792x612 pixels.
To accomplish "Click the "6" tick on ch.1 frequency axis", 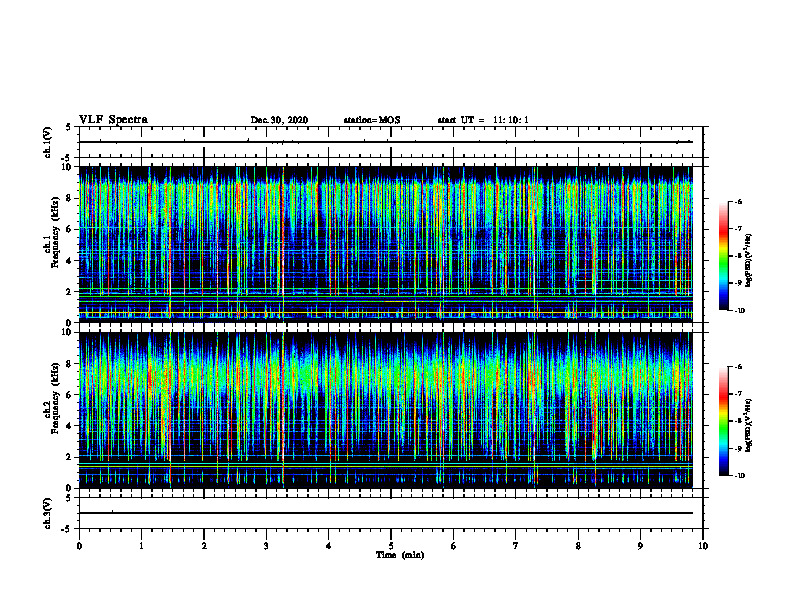I will [69, 229].
